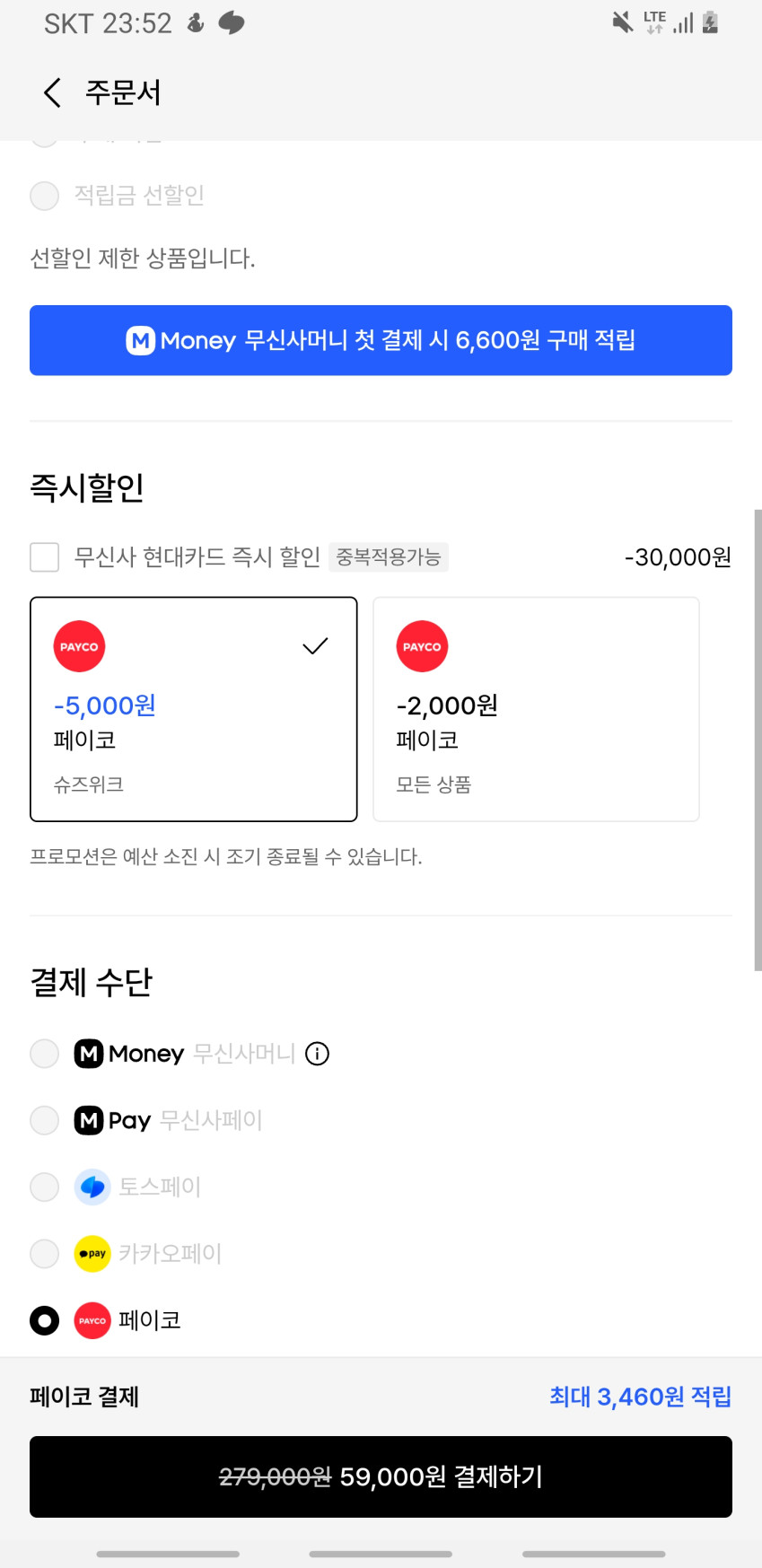The height and width of the screenshot is (1568, 762).
Task: Tap the KakaoPay yellow logo icon
Action: tap(92, 1254)
